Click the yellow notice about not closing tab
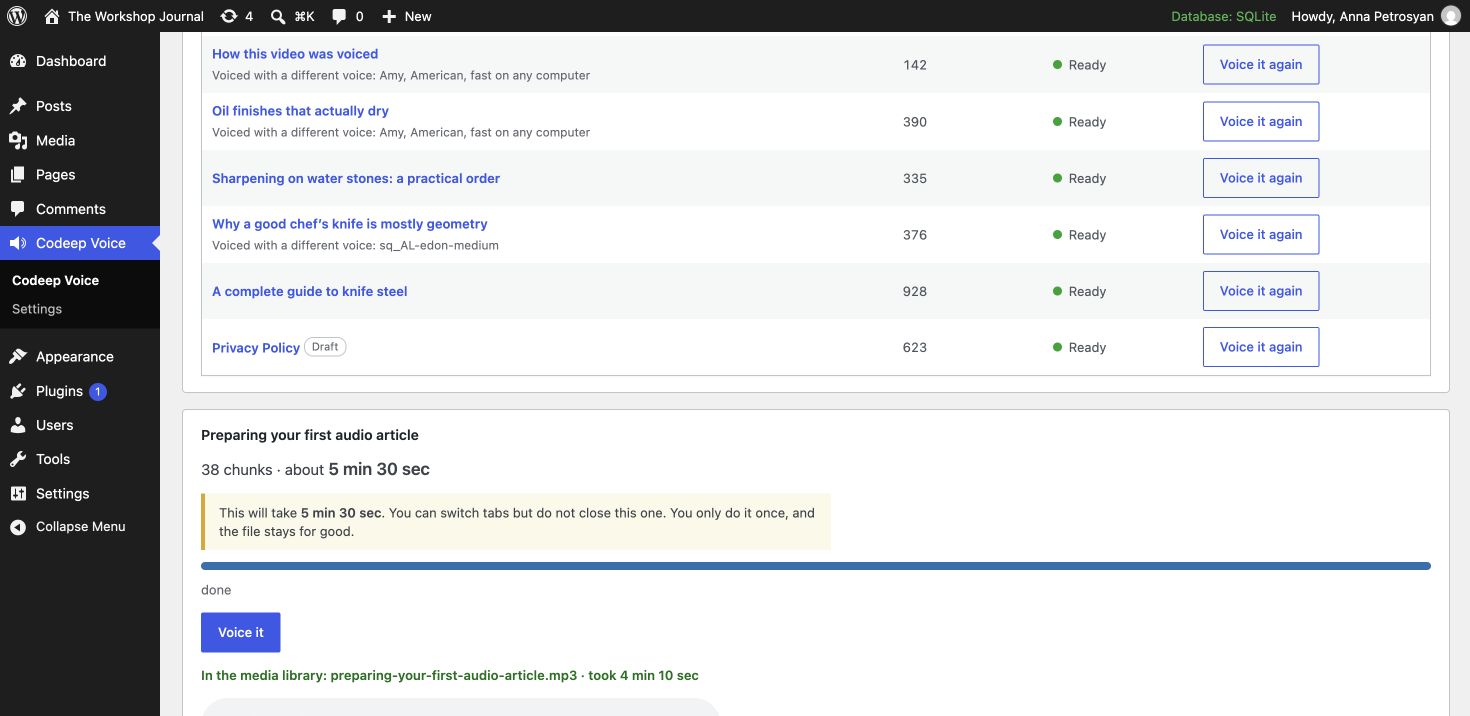1470x716 pixels. (x=516, y=522)
